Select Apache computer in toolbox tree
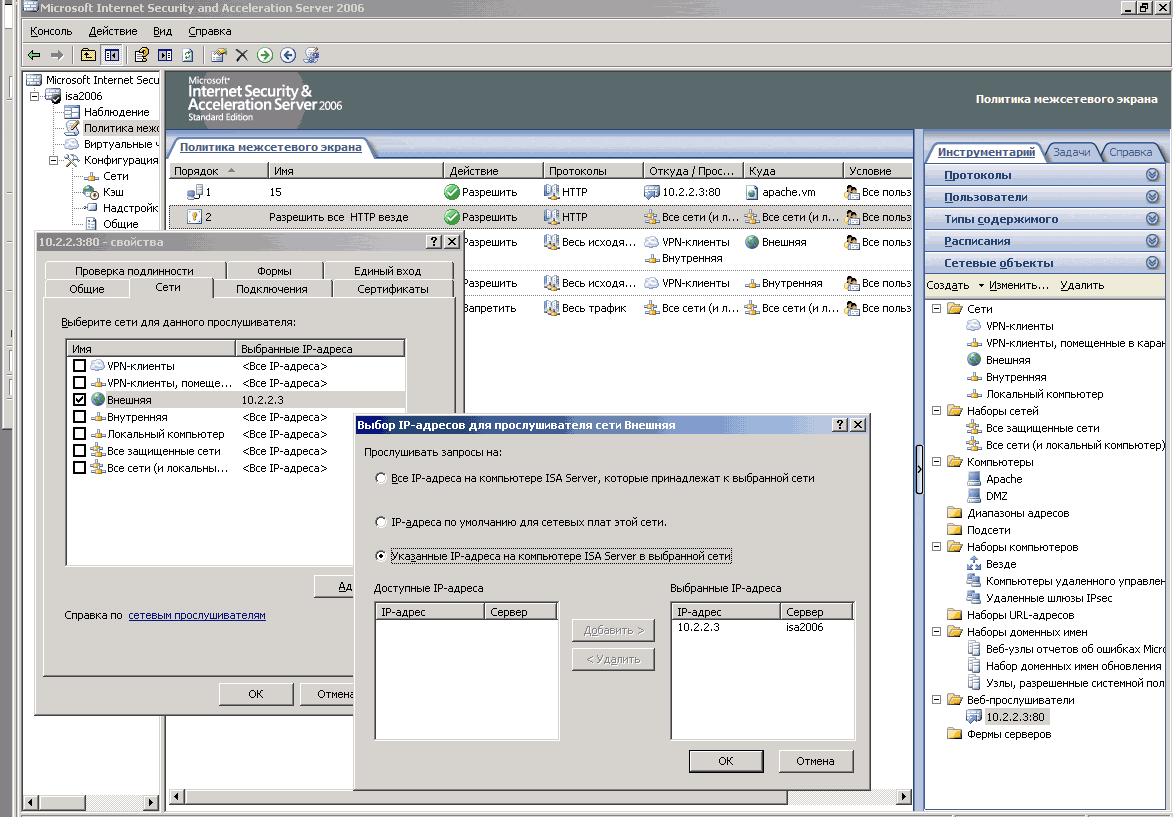The width and height of the screenshot is (1173, 817). 1003,479
